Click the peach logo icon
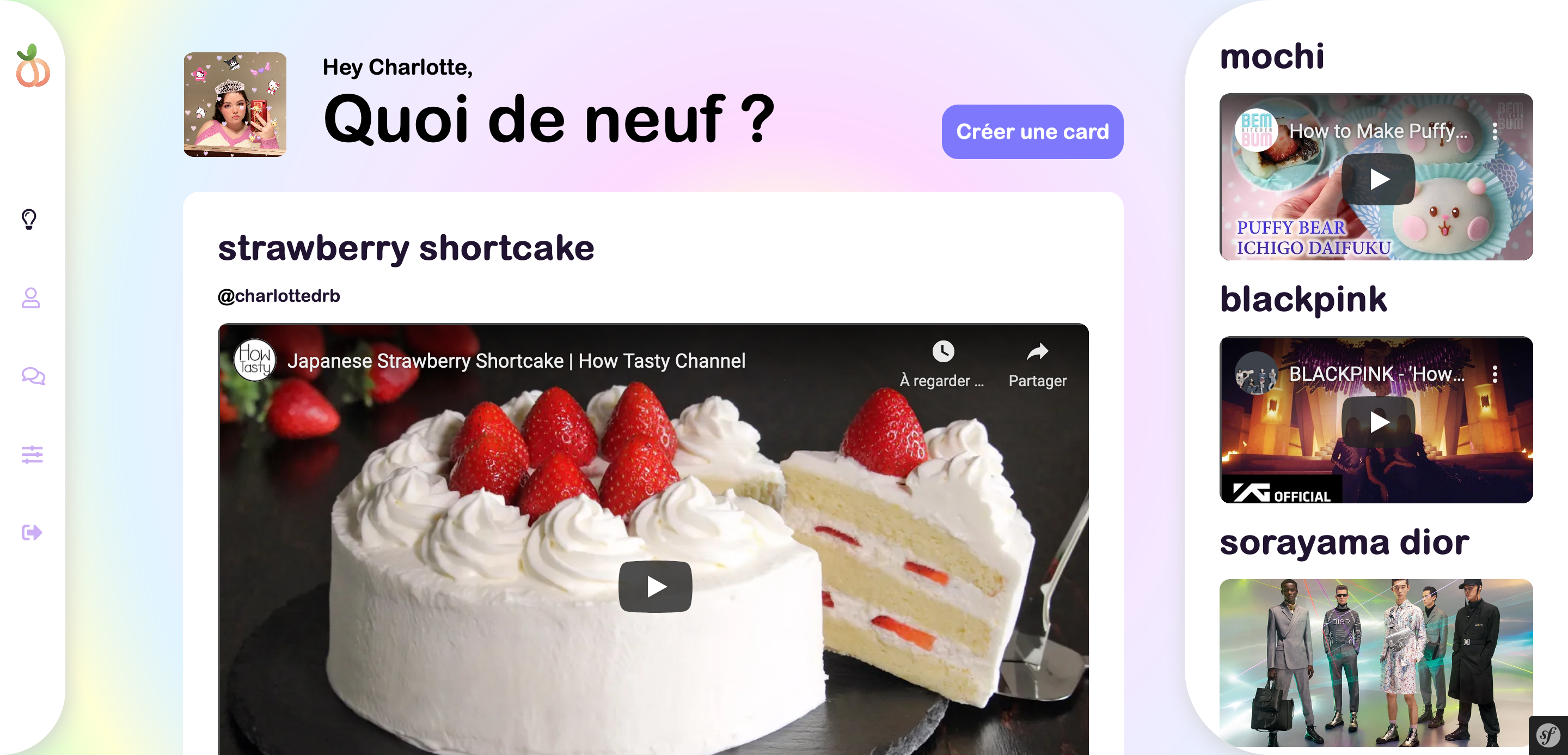Viewport: 1568px width, 755px height. (33, 66)
